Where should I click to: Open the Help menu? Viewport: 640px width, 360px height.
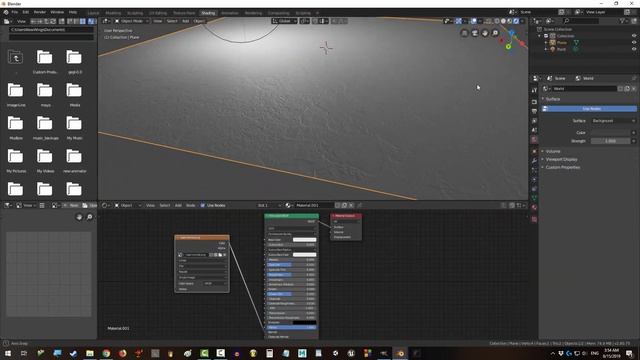click(x=73, y=12)
